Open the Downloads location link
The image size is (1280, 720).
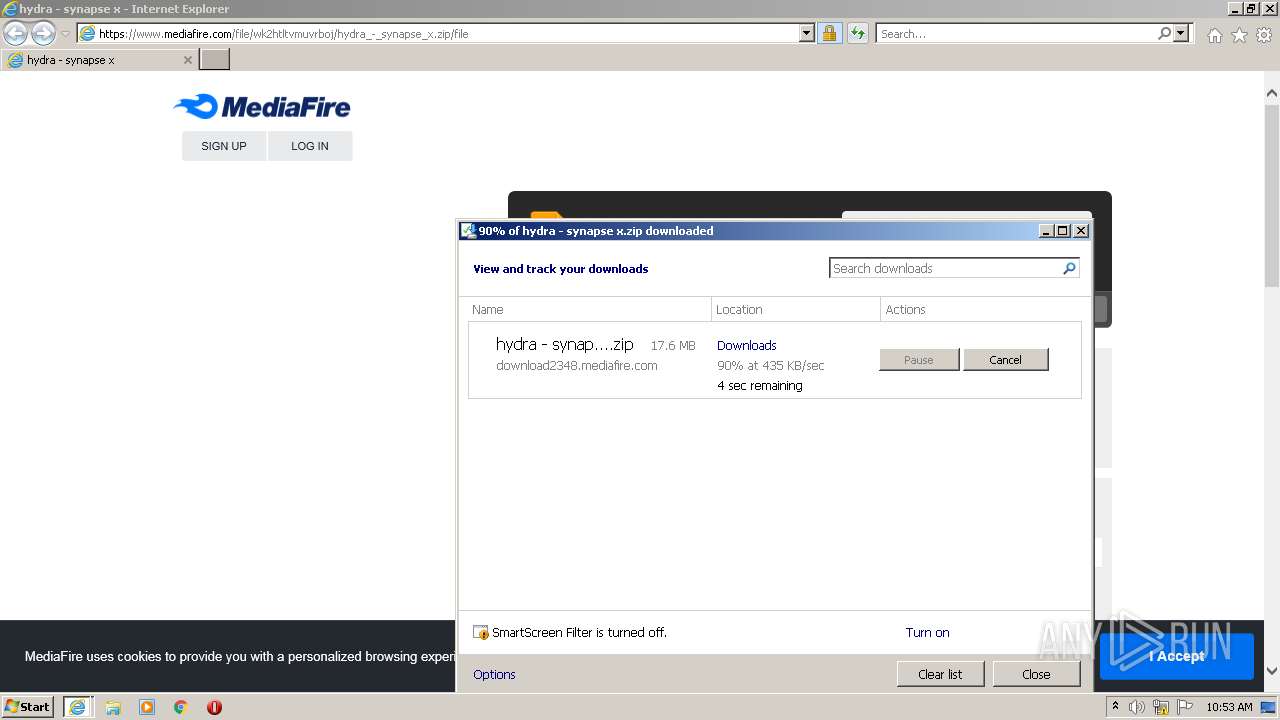746,345
